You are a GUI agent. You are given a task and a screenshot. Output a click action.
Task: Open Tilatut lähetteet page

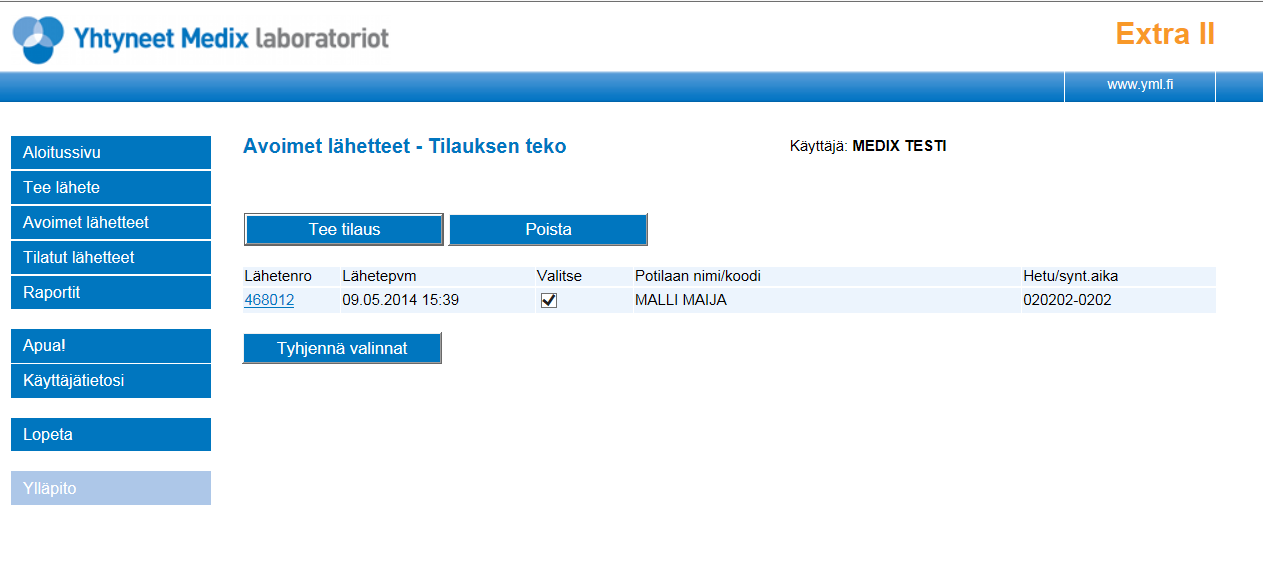tap(111, 258)
